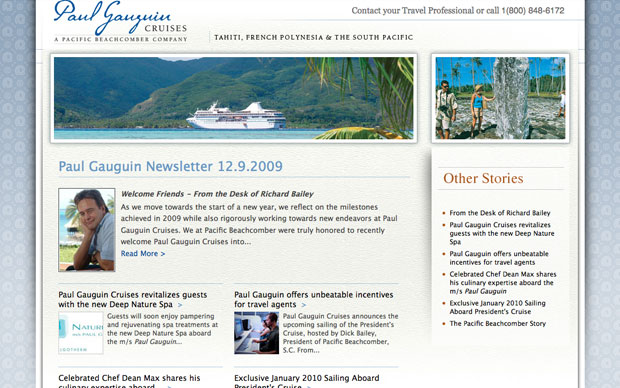Click the Paul Gauguin Newsletter 12.9.2009 title
The width and height of the screenshot is (620, 388).
(170, 166)
